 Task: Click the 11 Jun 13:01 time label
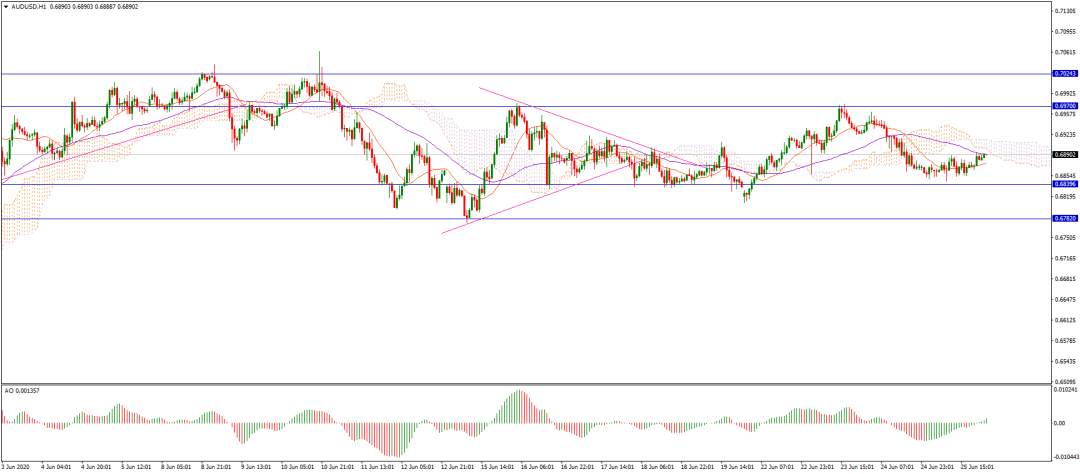click(x=379, y=466)
